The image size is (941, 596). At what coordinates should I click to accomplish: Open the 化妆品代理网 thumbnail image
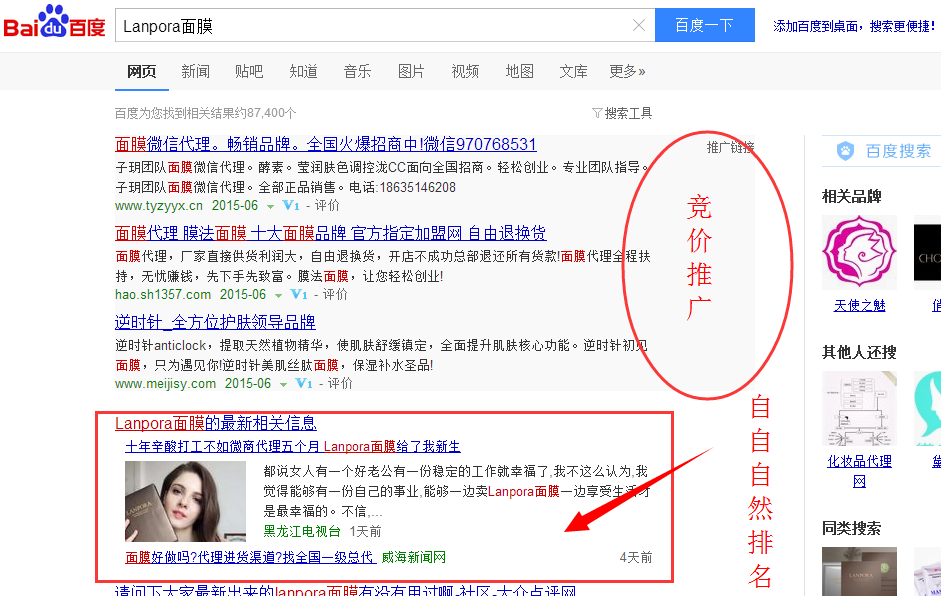tap(859, 409)
